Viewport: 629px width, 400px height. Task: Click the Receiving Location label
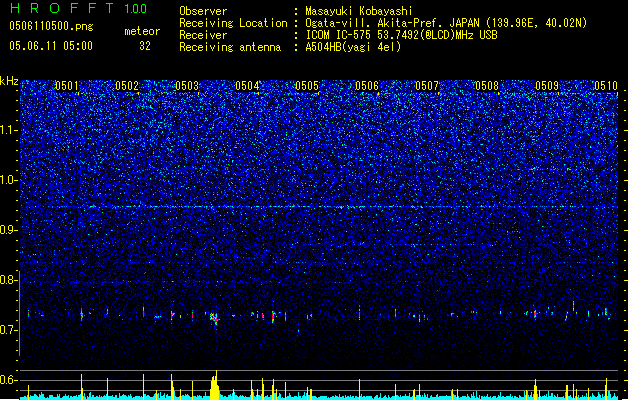[233, 23]
